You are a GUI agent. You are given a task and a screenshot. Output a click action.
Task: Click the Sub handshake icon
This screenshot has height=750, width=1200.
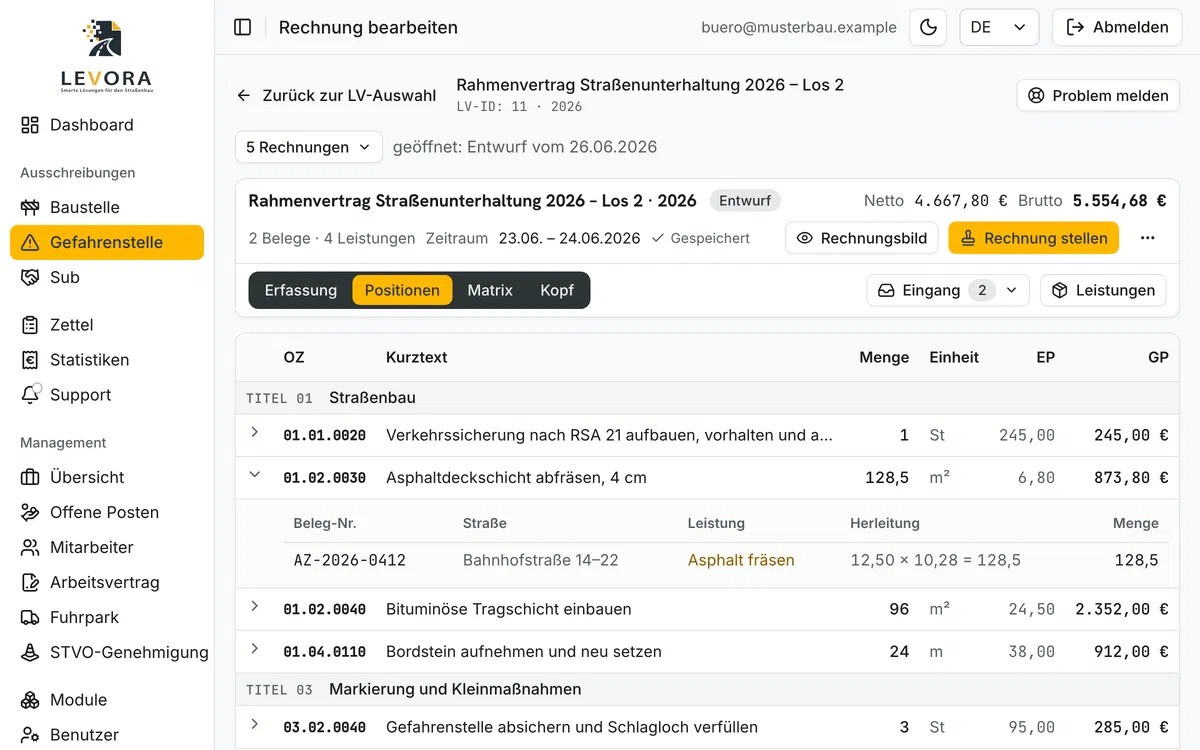point(30,277)
